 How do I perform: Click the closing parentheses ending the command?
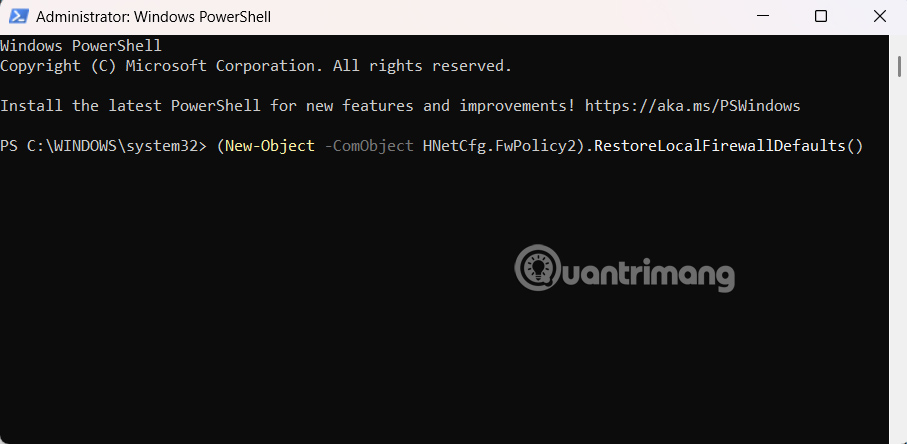[x=853, y=146]
